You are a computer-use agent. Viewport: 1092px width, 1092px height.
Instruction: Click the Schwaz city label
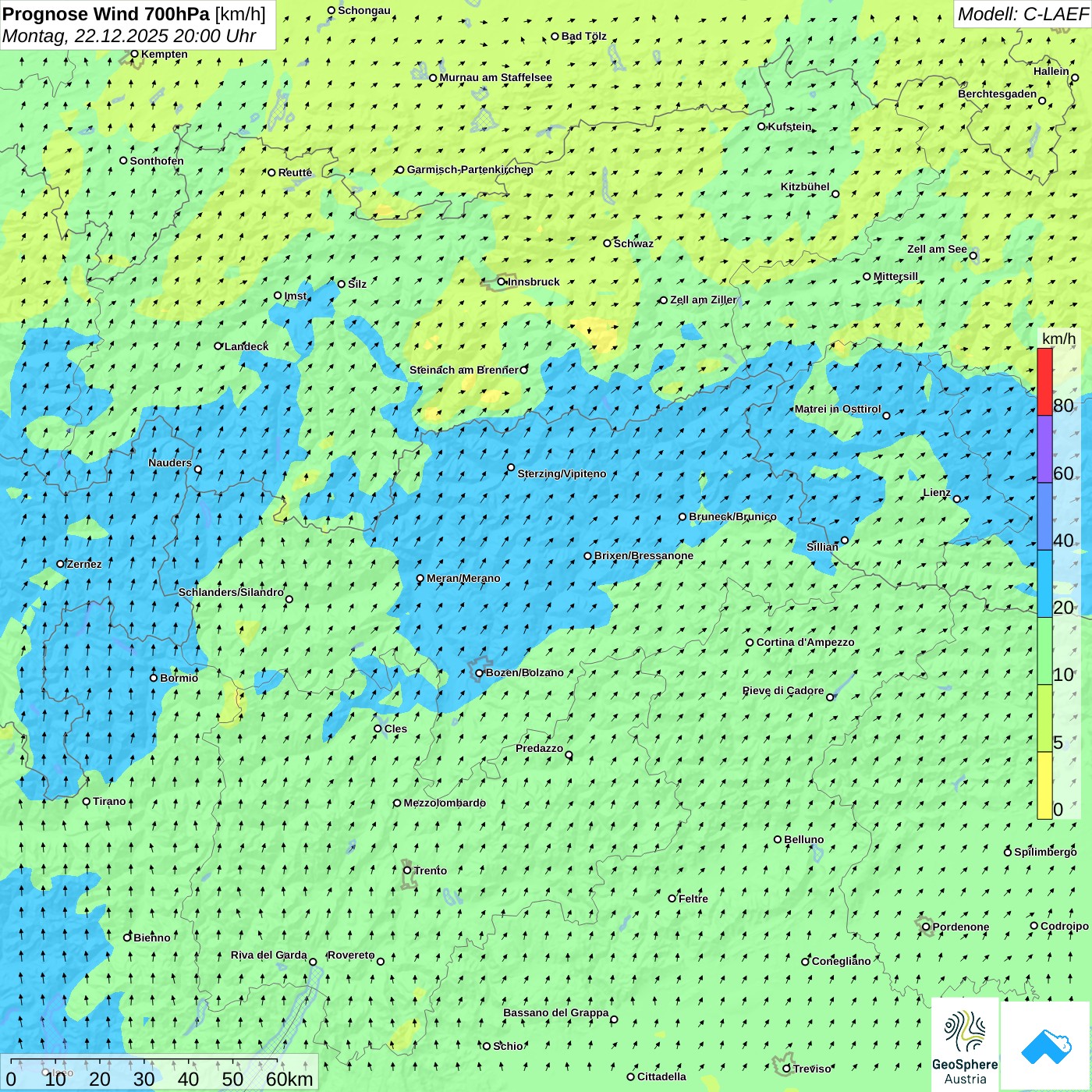pos(633,243)
